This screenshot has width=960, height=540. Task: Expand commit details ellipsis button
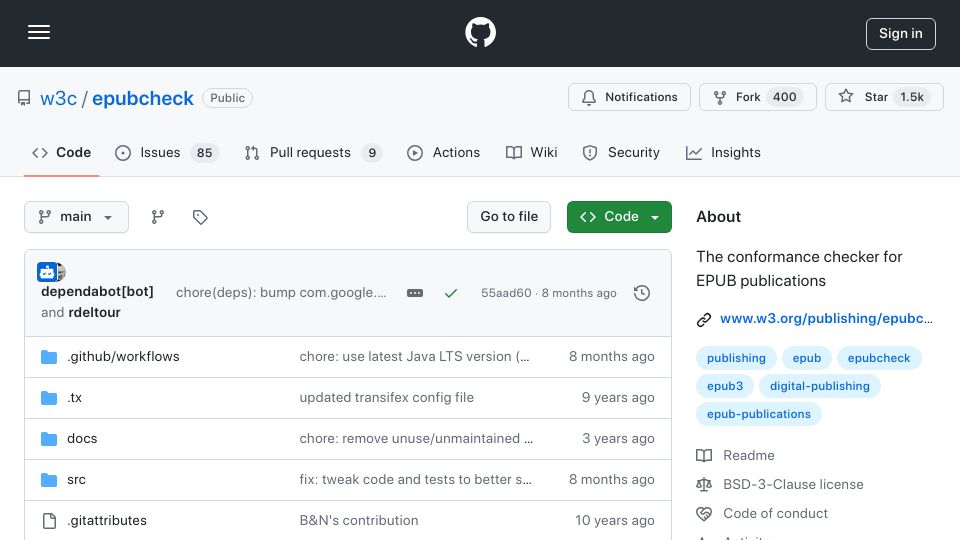point(414,293)
